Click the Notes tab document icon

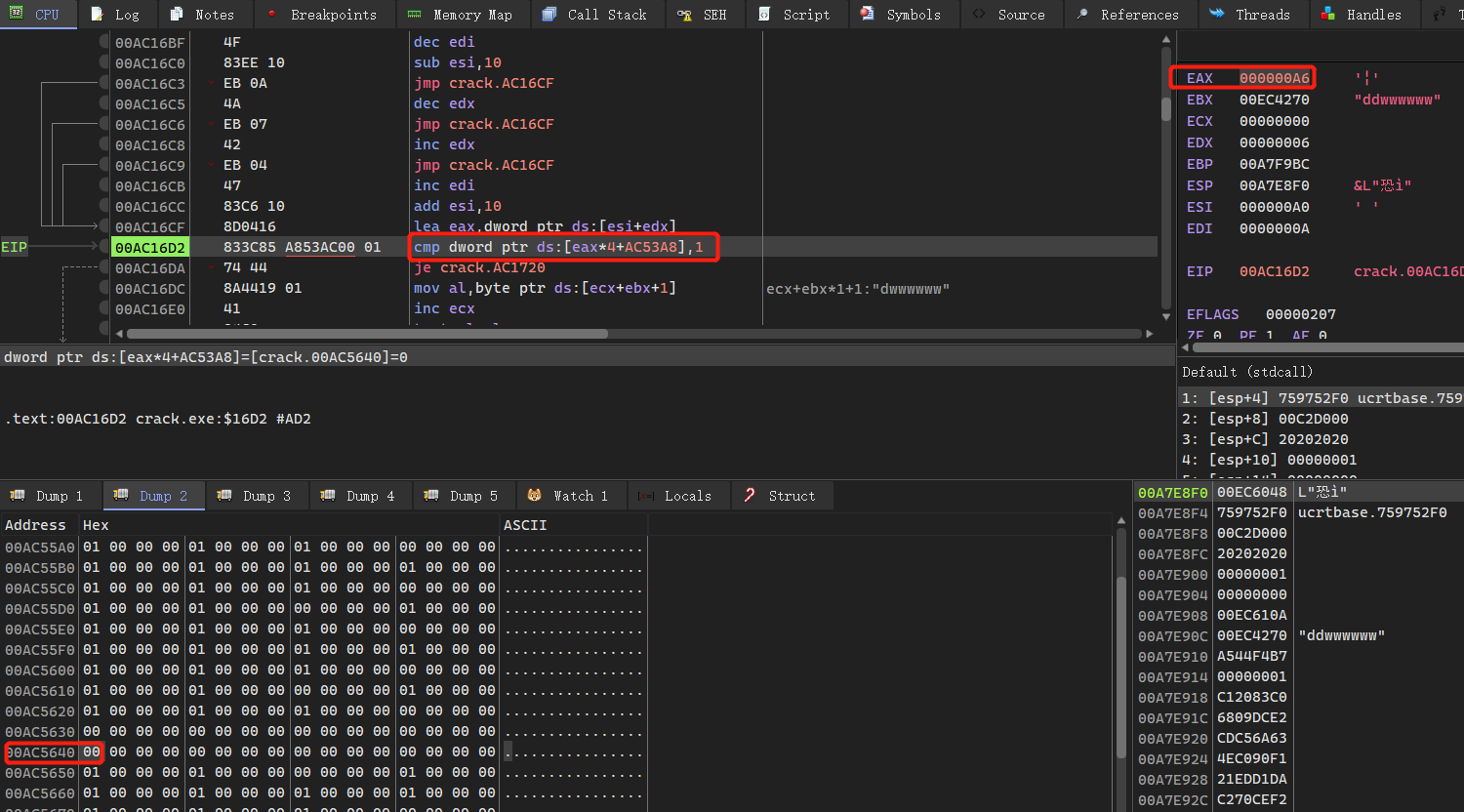(177, 15)
